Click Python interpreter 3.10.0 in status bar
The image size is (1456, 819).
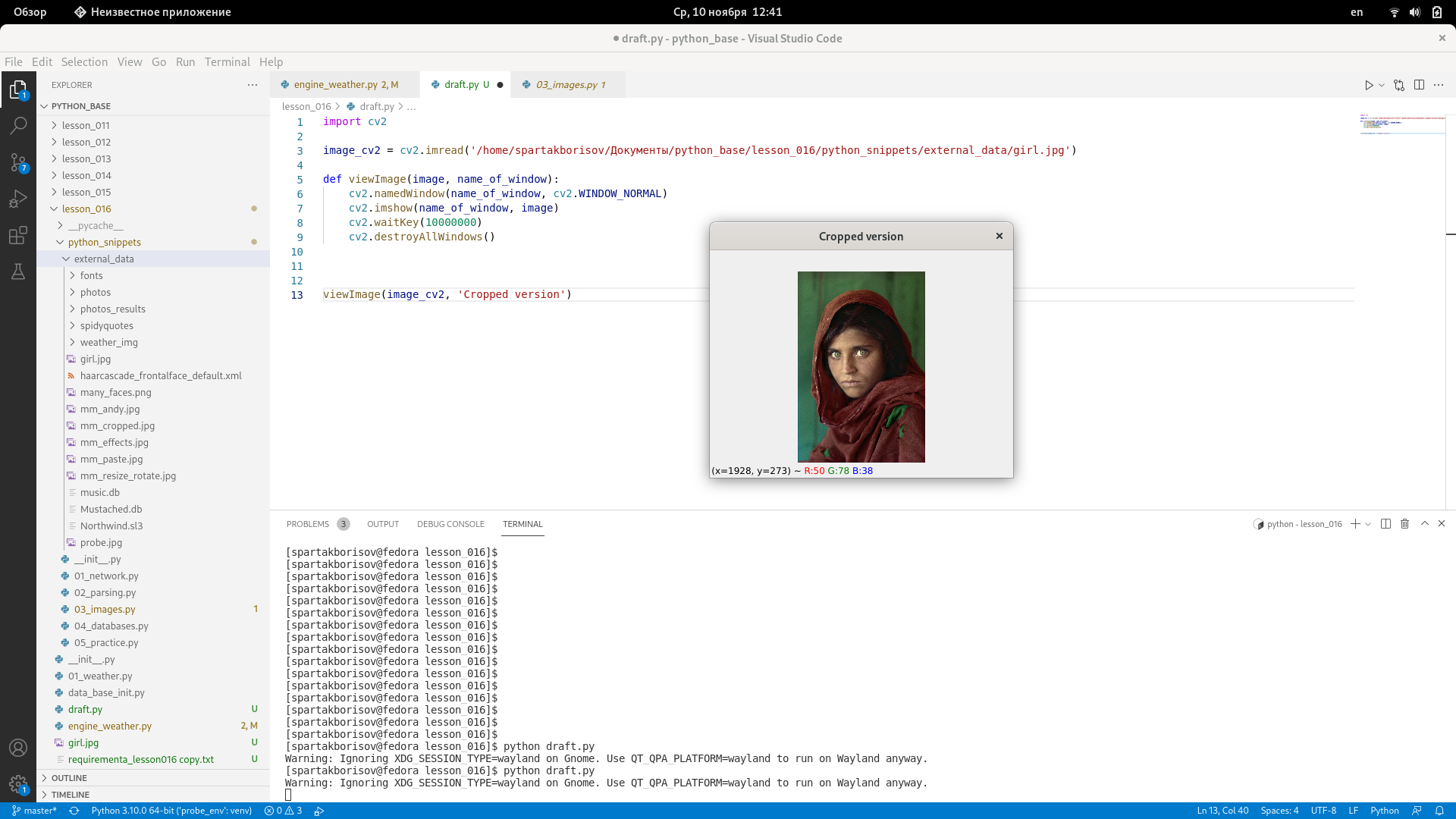tap(171, 811)
